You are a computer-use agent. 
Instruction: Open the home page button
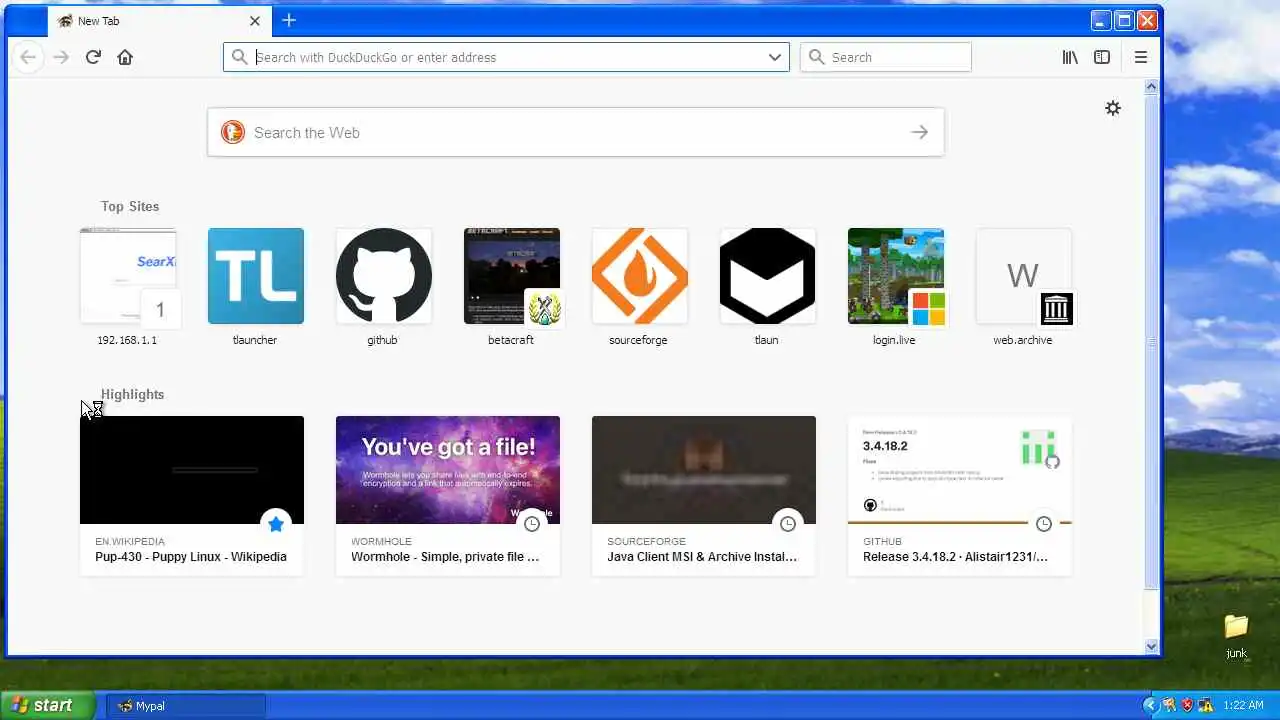pos(125,57)
